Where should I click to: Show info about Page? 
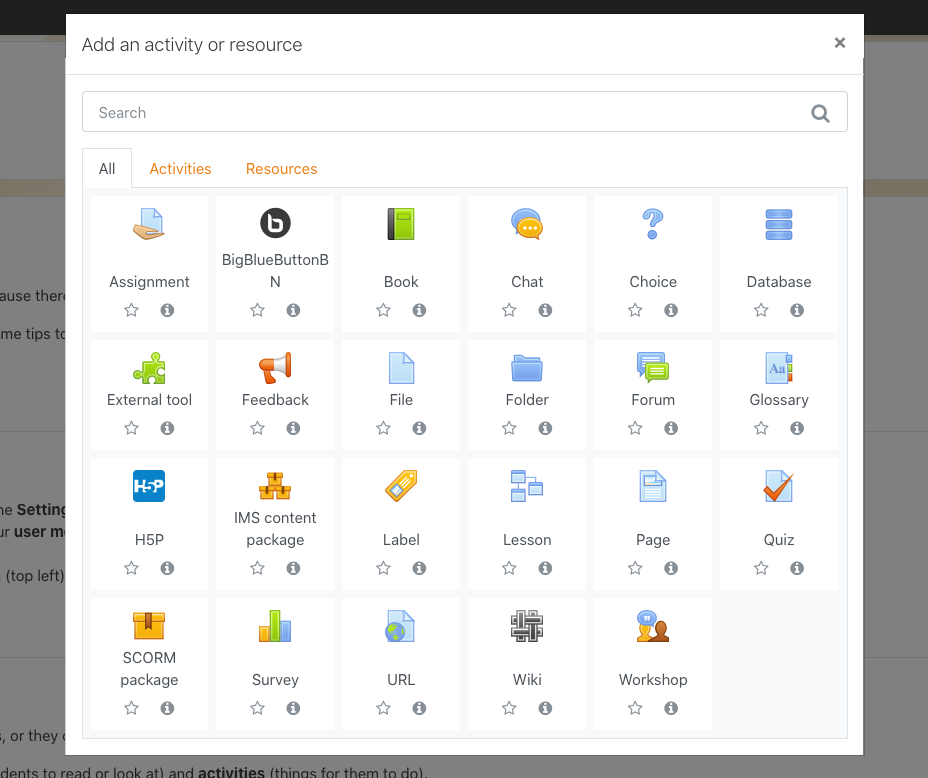coord(671,567)
